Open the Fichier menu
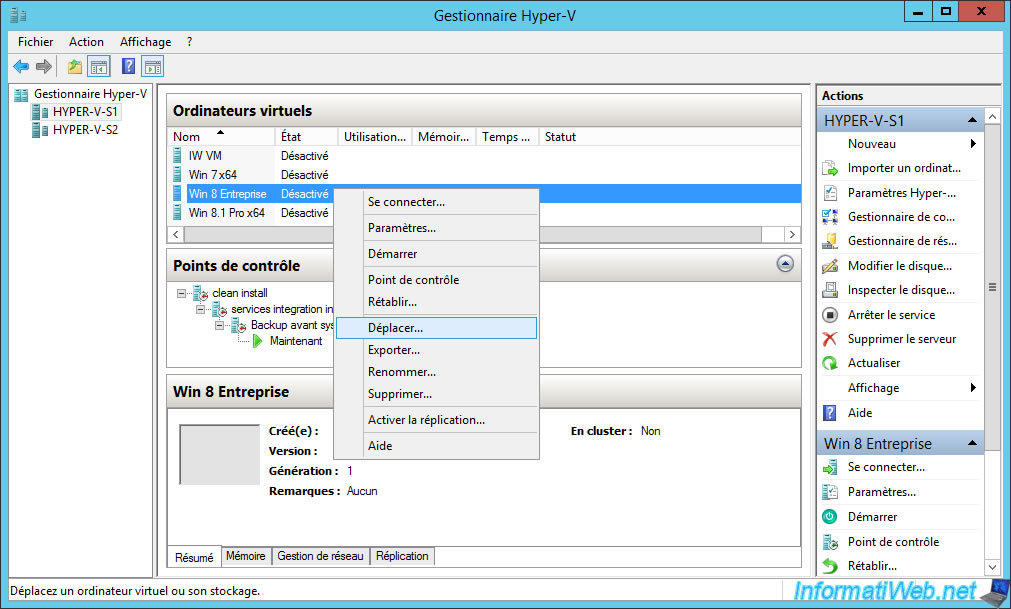This screenshot has width=1011, height=609. [35, 42]
